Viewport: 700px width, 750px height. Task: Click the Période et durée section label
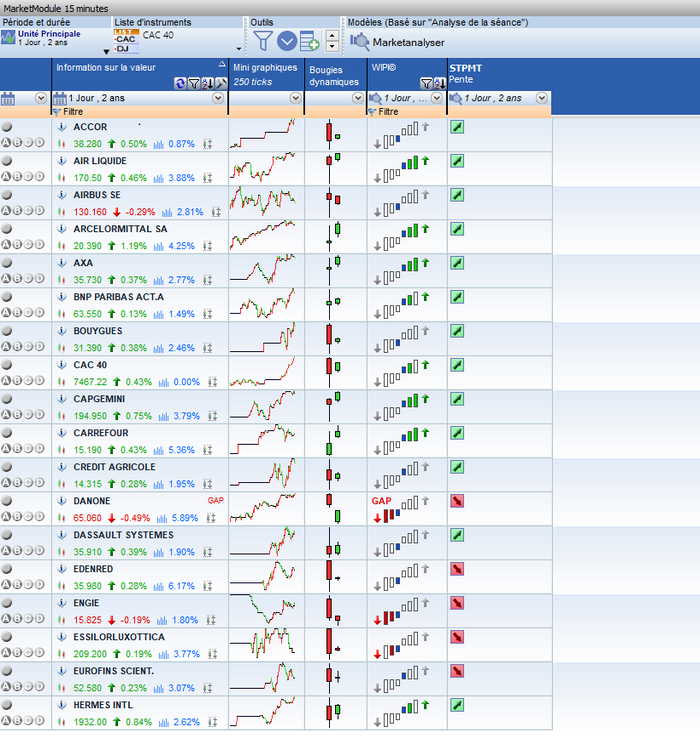36,22
